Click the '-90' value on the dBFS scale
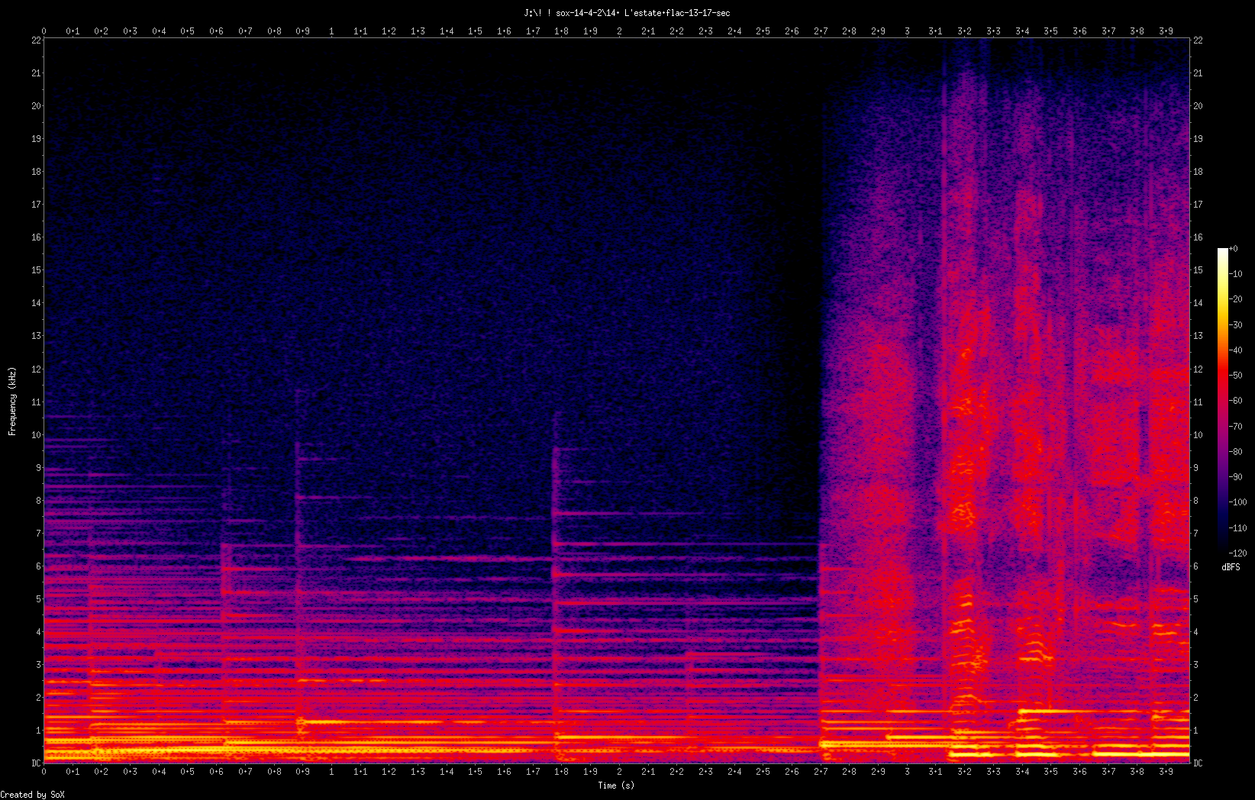This screenshot has width=1255, height=800. pos(1235,476)
